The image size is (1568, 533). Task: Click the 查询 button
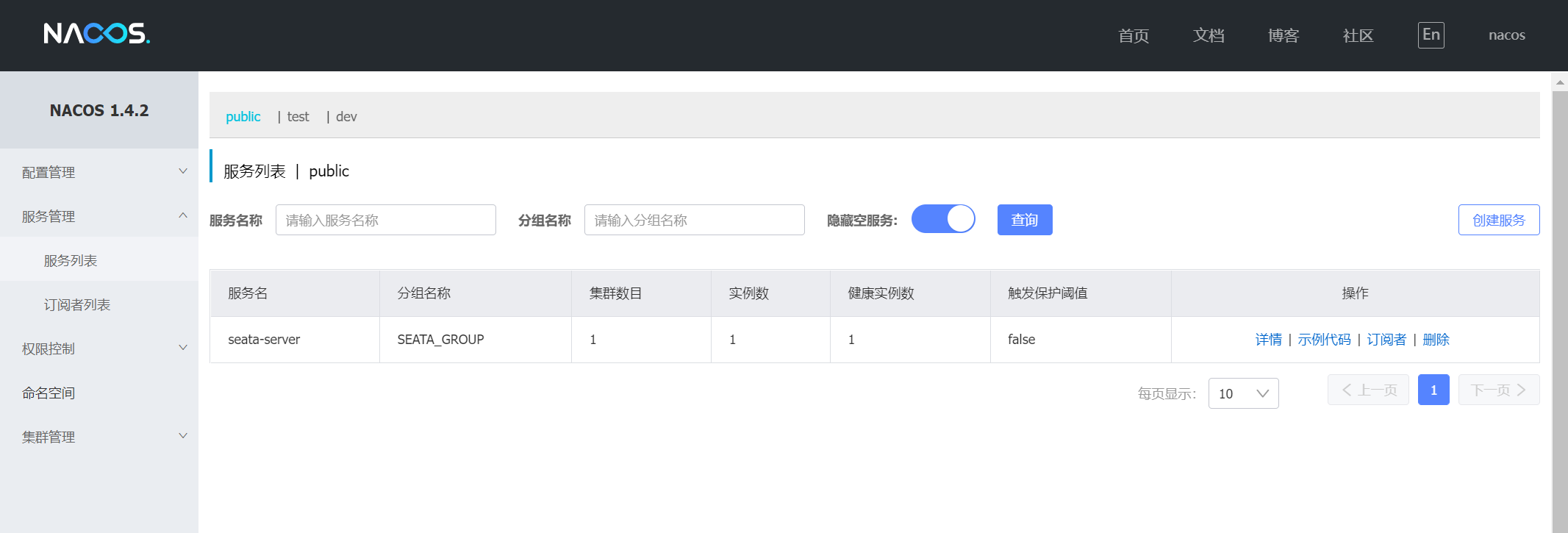click(x=1025, y=220)
